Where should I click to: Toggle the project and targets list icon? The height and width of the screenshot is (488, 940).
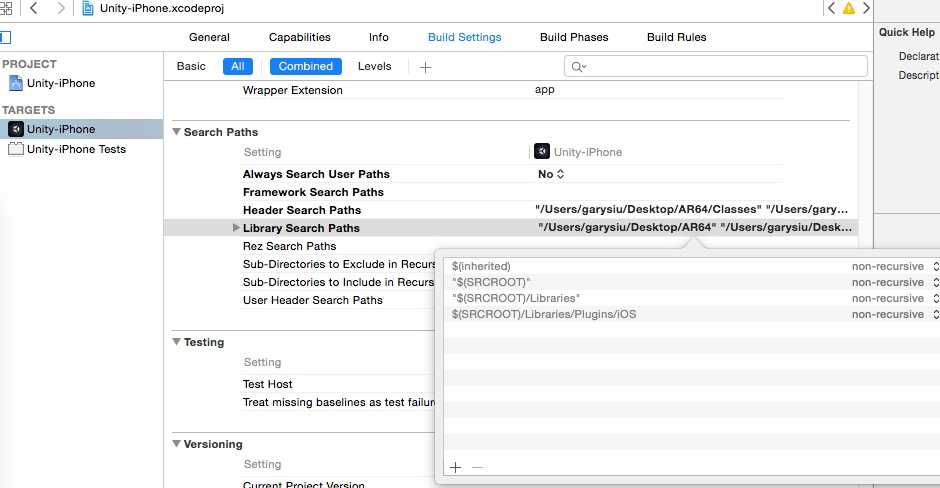pos(5,37)
